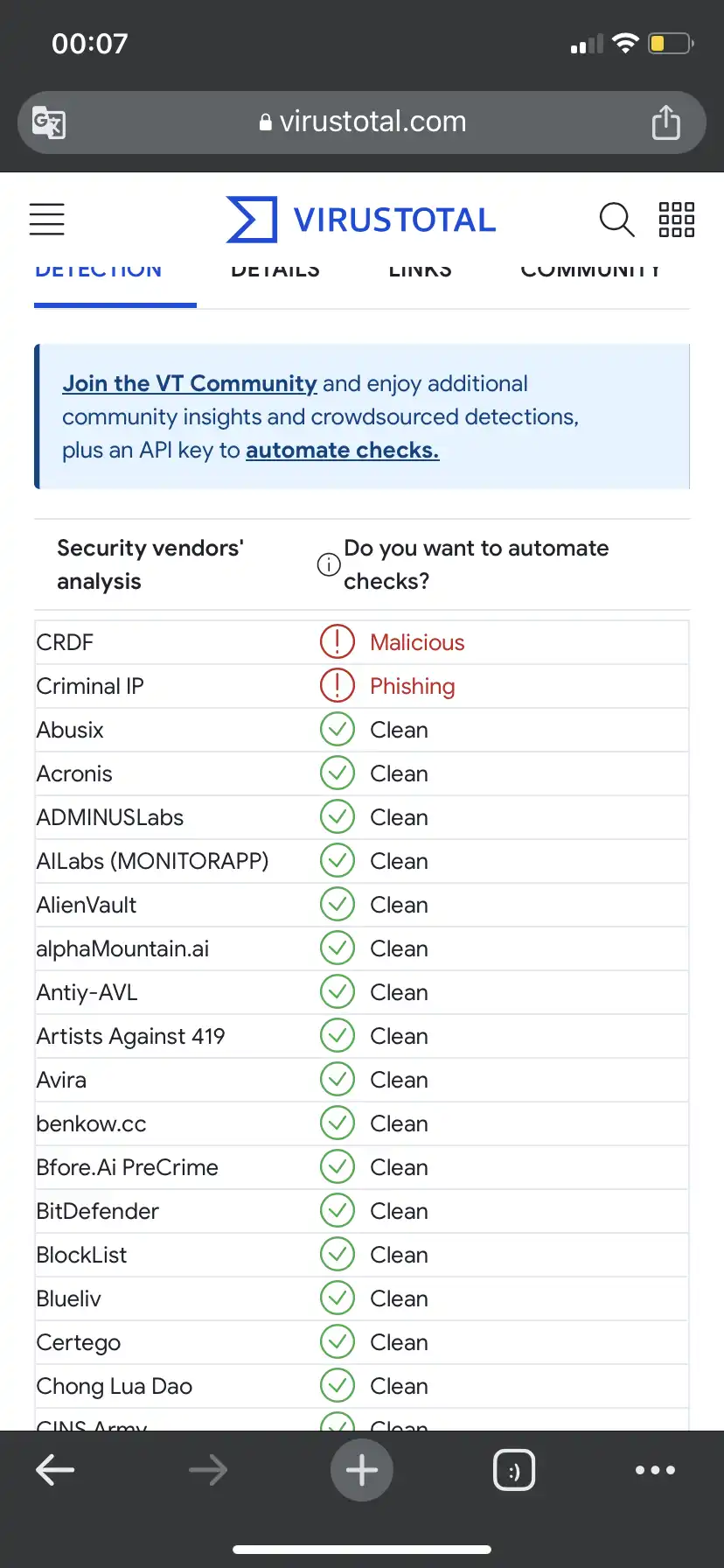
Task: Select the BitDefender vendor name
Action: click(97, 1211)
